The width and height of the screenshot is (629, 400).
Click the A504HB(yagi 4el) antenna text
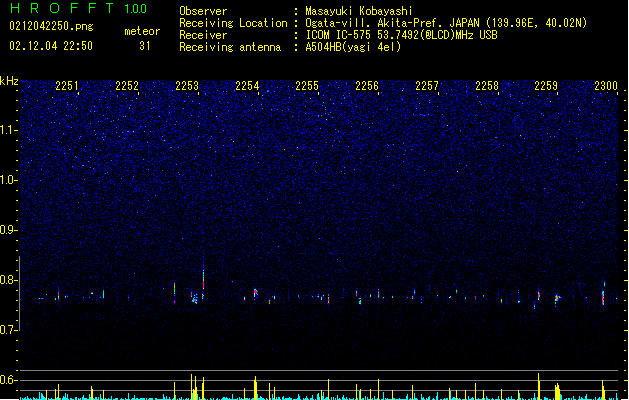(x=353, y=47)
